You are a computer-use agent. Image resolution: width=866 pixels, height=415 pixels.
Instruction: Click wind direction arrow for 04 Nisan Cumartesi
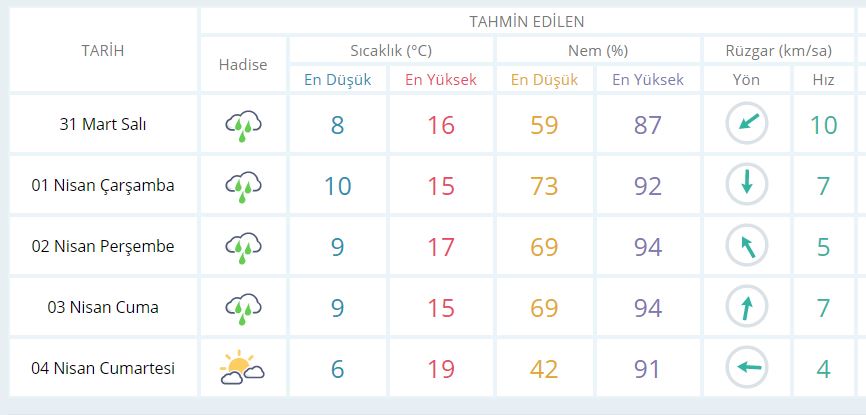(x=747, y=368)
